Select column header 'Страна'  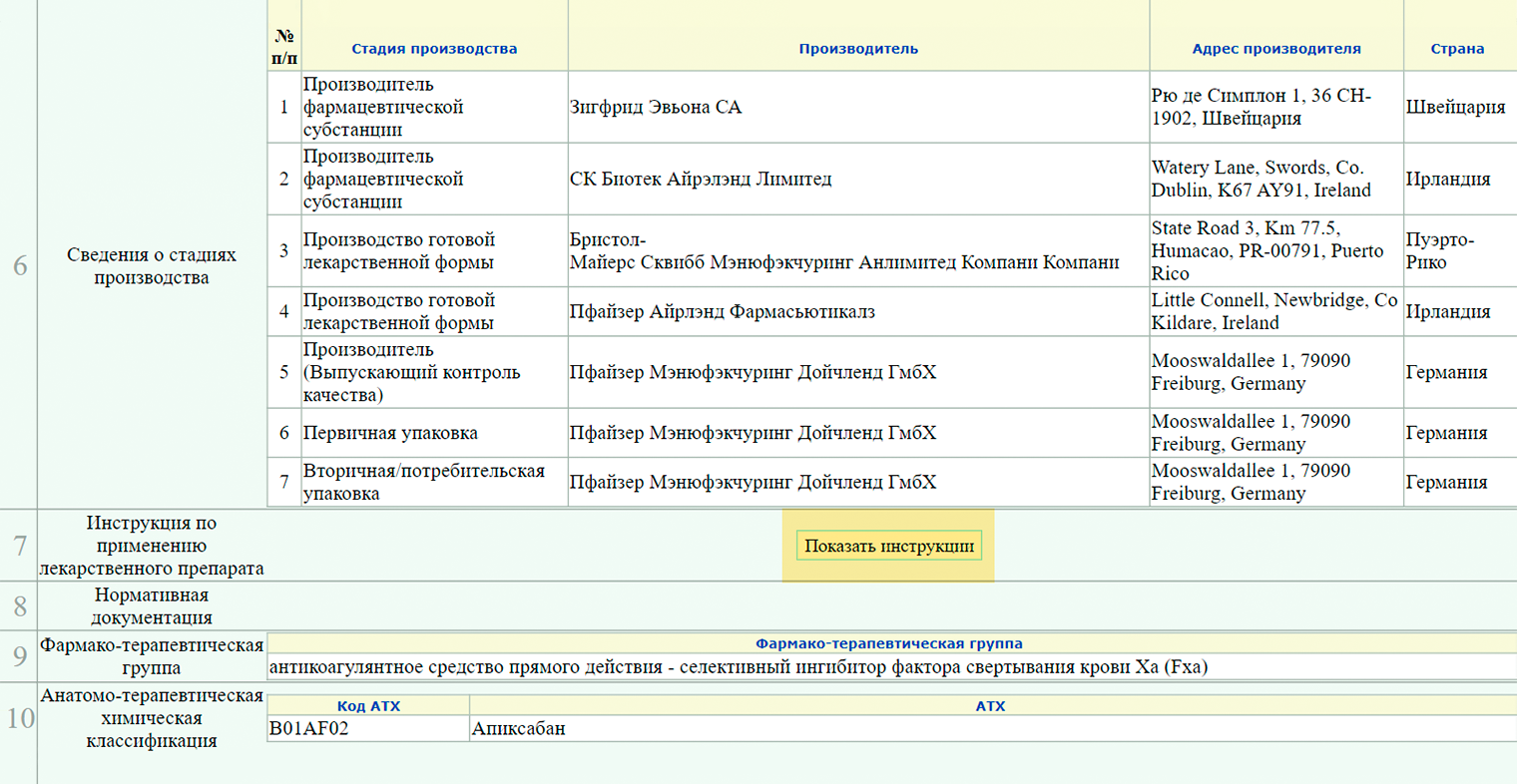point(1457,48)
